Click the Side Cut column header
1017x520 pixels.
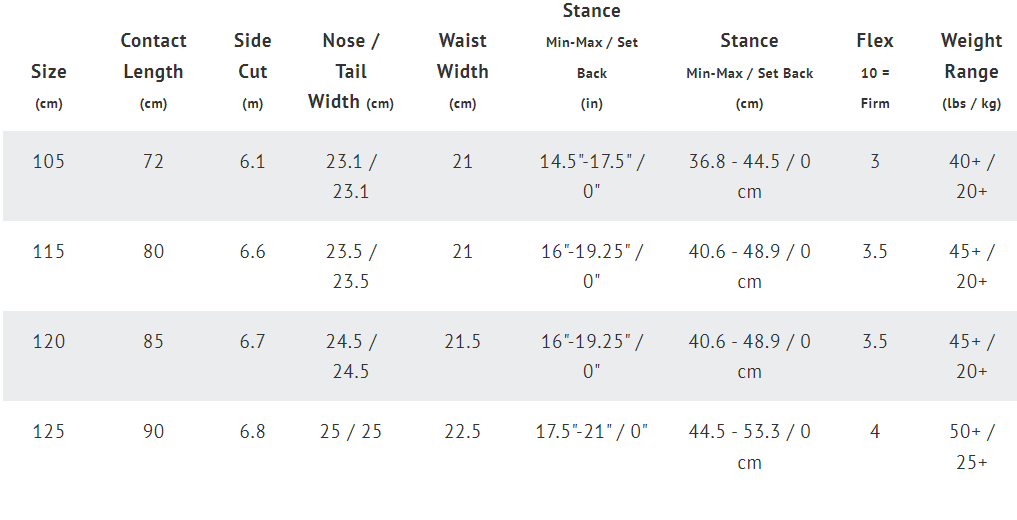pos(252,71)
